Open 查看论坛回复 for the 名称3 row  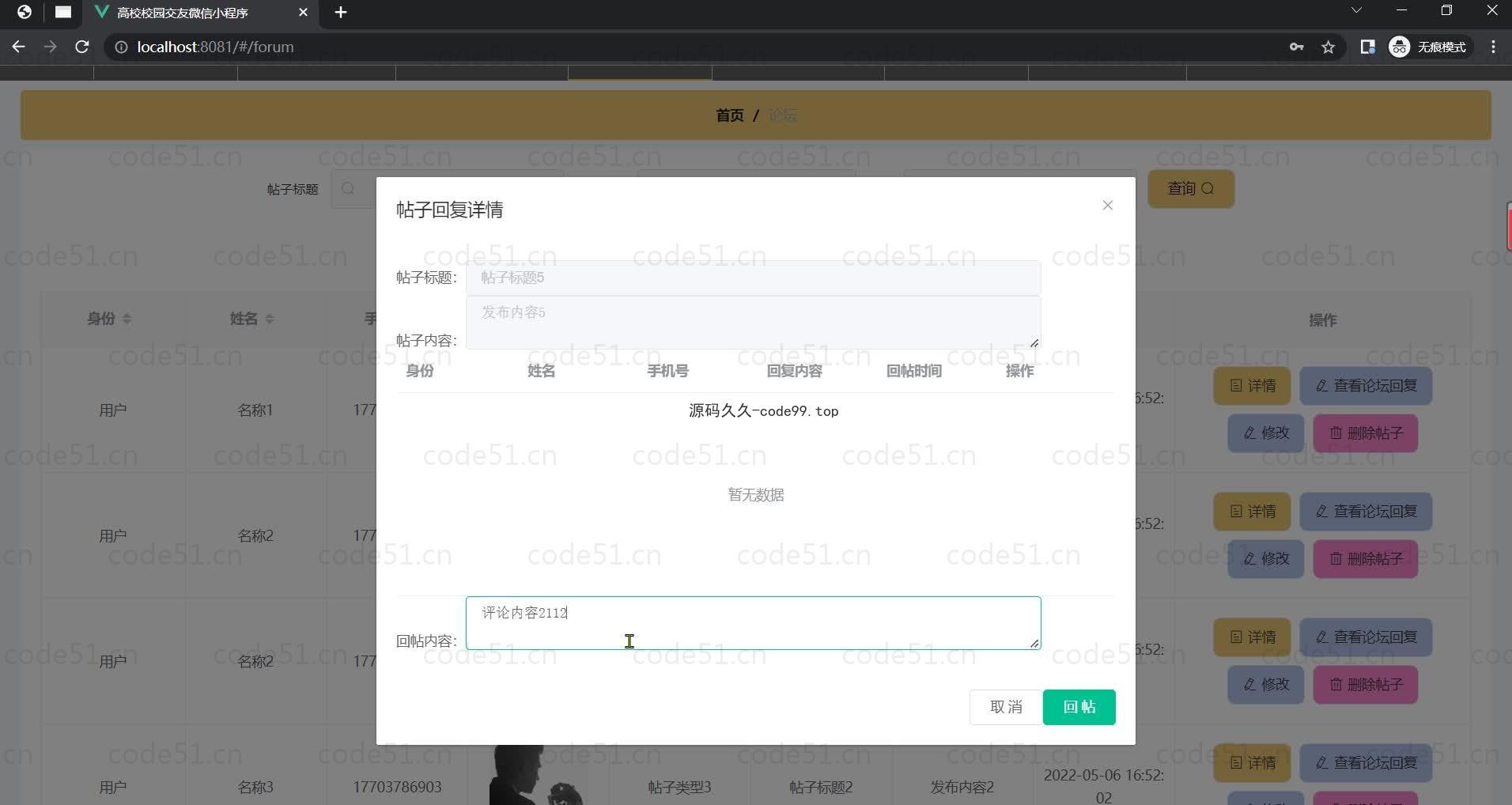click(x=1366, y=763)
